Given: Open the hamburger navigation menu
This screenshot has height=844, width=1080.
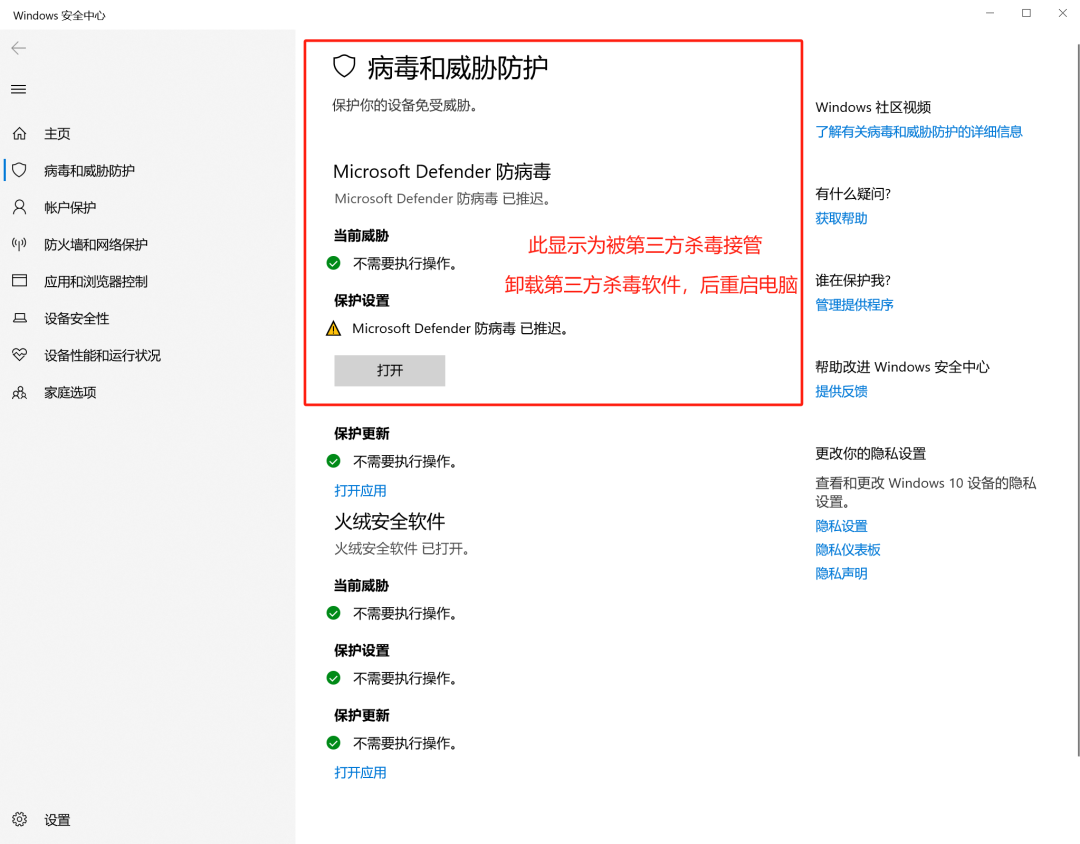Looking at the screenshot, I should pyautogui.click(x=19, y=89).
